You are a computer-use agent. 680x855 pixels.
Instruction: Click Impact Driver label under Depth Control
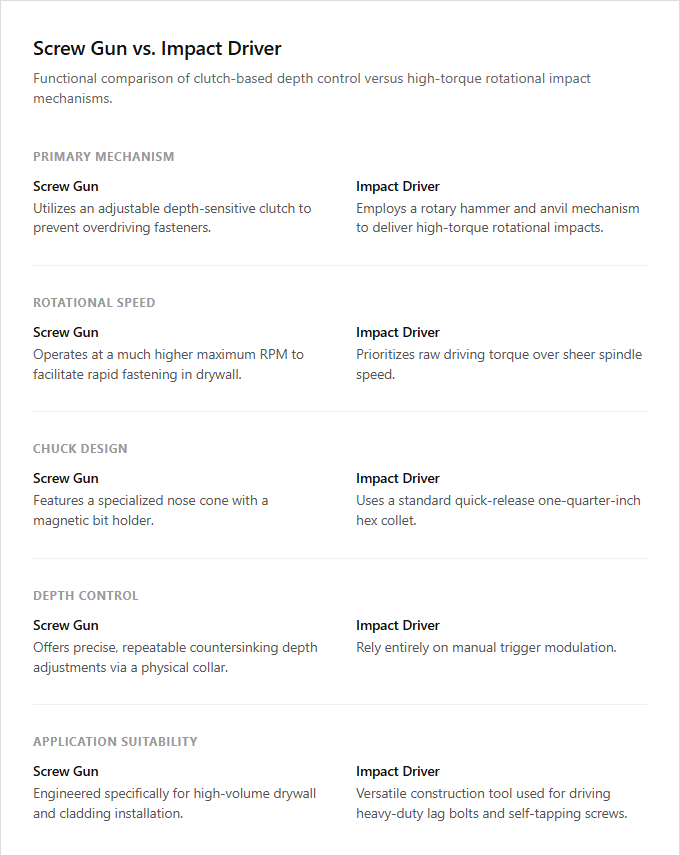coord(398,625)
